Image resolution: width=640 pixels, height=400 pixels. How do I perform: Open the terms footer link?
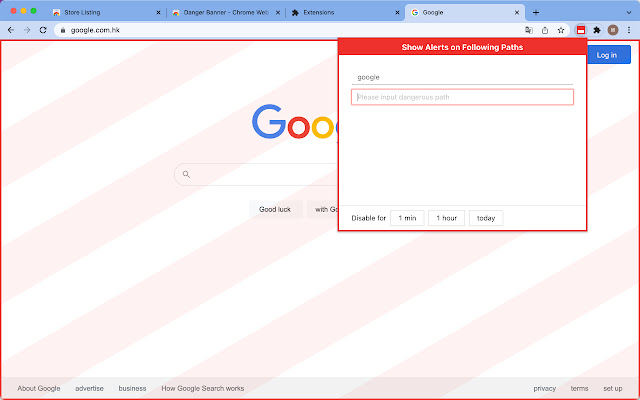[x=579, y=388]
